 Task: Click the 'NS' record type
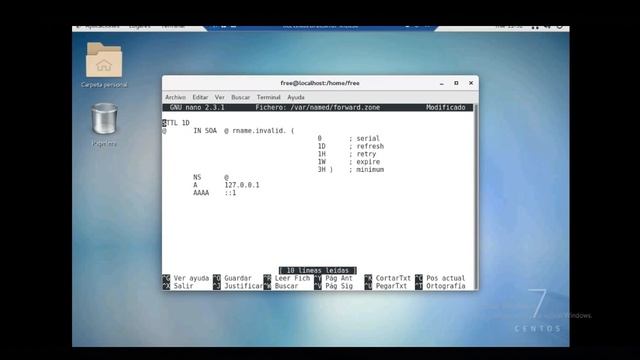pyautogui.click(x=197, y=177)
